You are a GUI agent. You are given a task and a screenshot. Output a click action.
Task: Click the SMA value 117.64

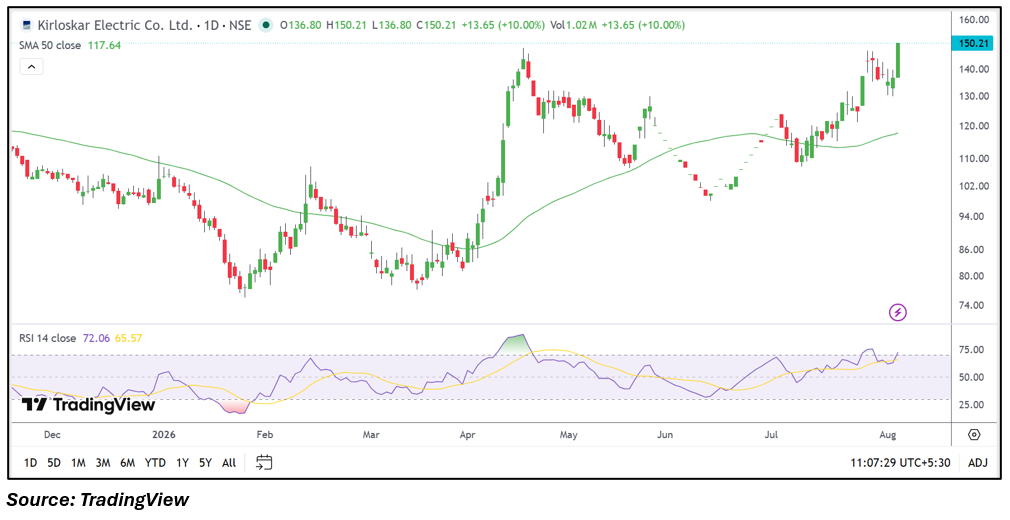[104, 45]
